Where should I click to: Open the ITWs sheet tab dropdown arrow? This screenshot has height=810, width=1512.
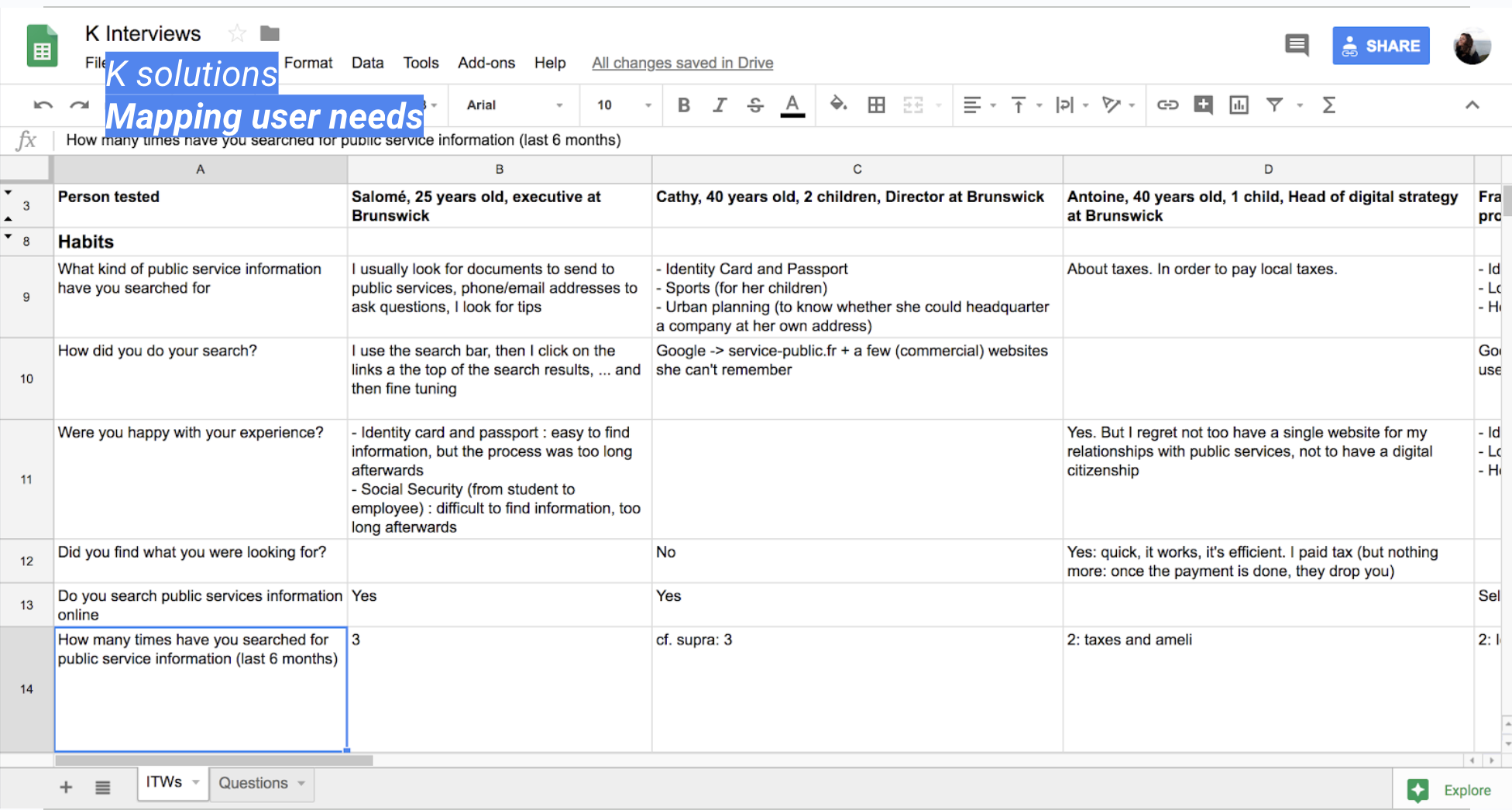point(196,783)
